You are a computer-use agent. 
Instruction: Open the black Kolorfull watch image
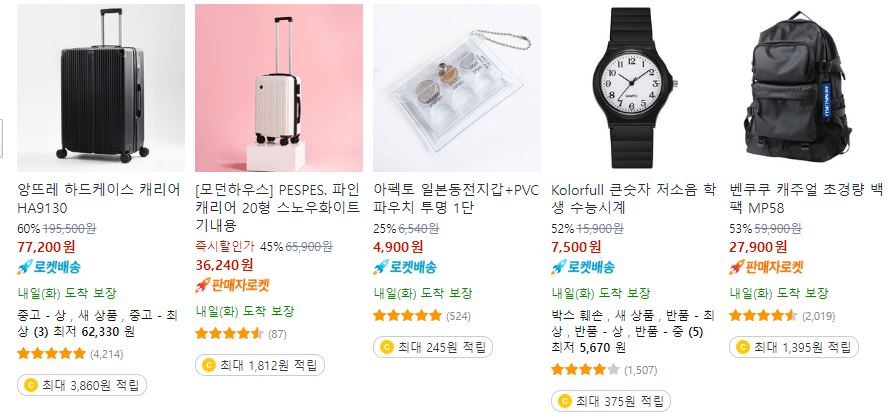coord(634,88)
